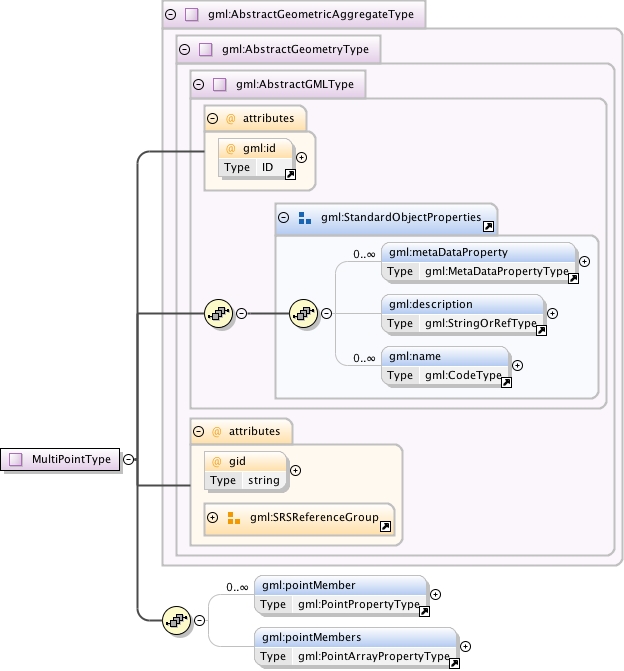
Task: Click the @ icon on gid attribute
Action: 217,462
